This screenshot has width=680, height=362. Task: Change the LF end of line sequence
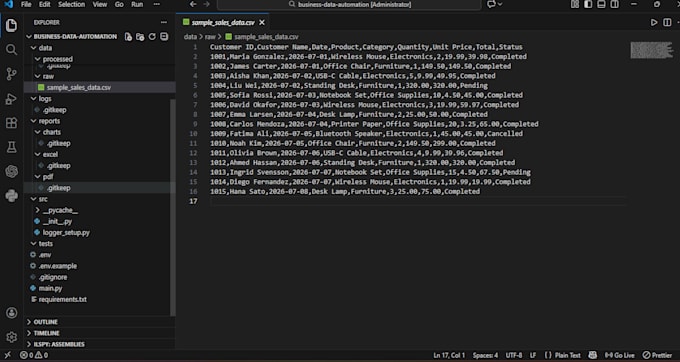coord(533,355)
